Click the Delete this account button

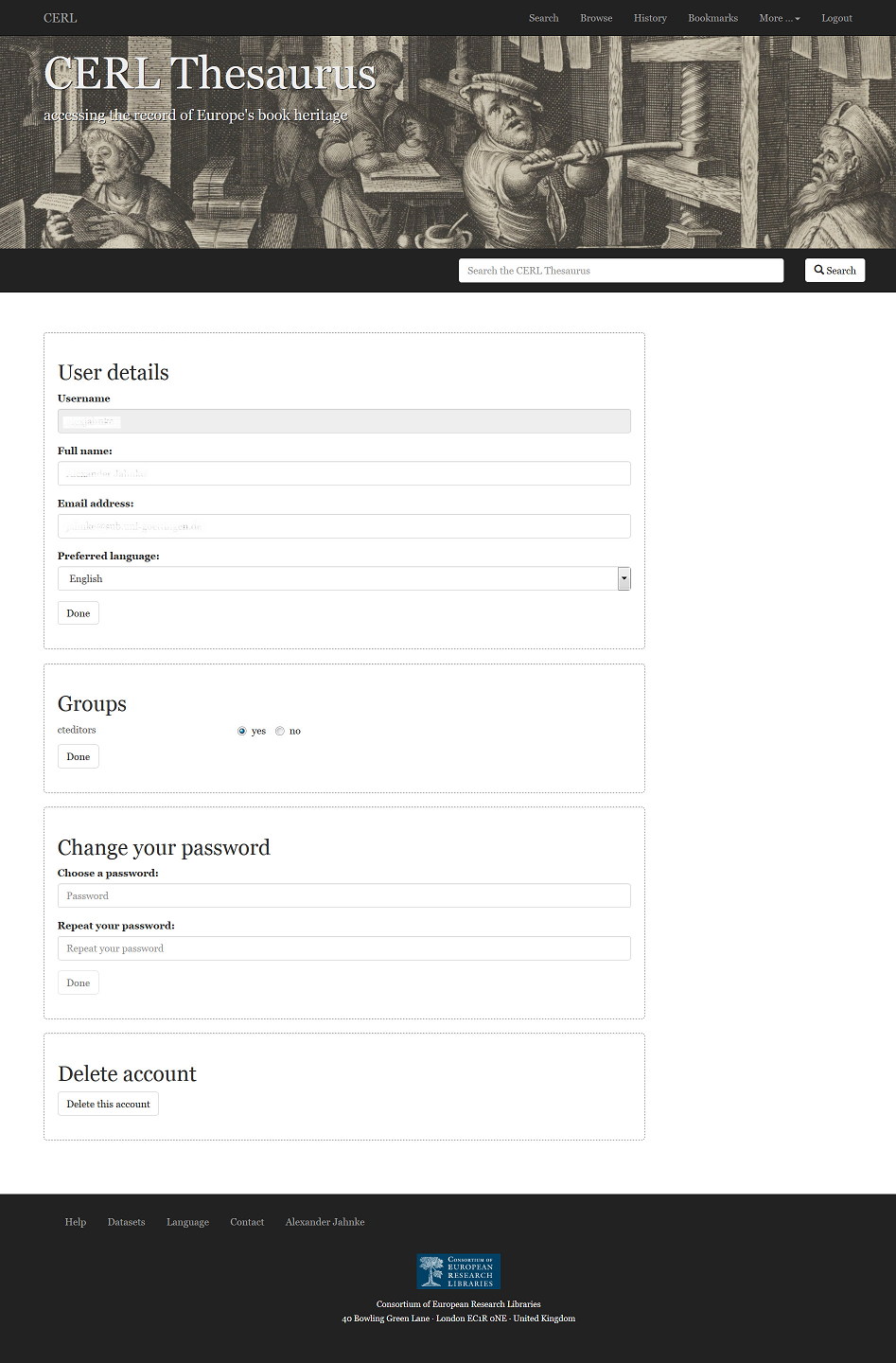[108, 1104]
